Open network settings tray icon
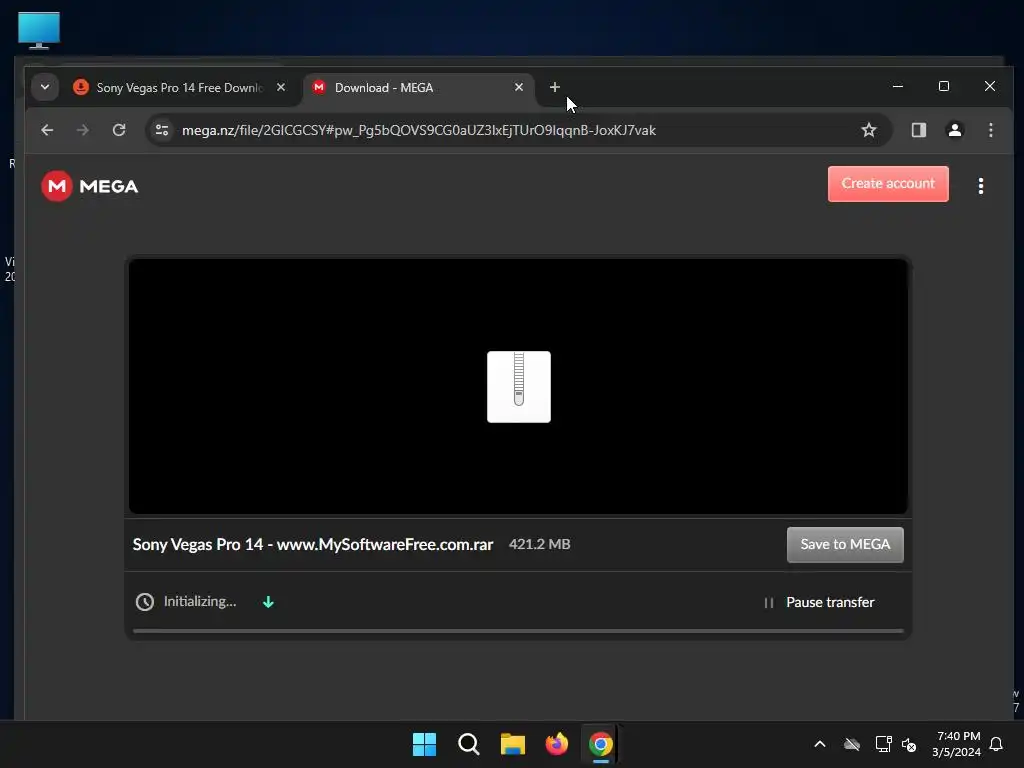 pyautogui.click(x=883, y=744)
